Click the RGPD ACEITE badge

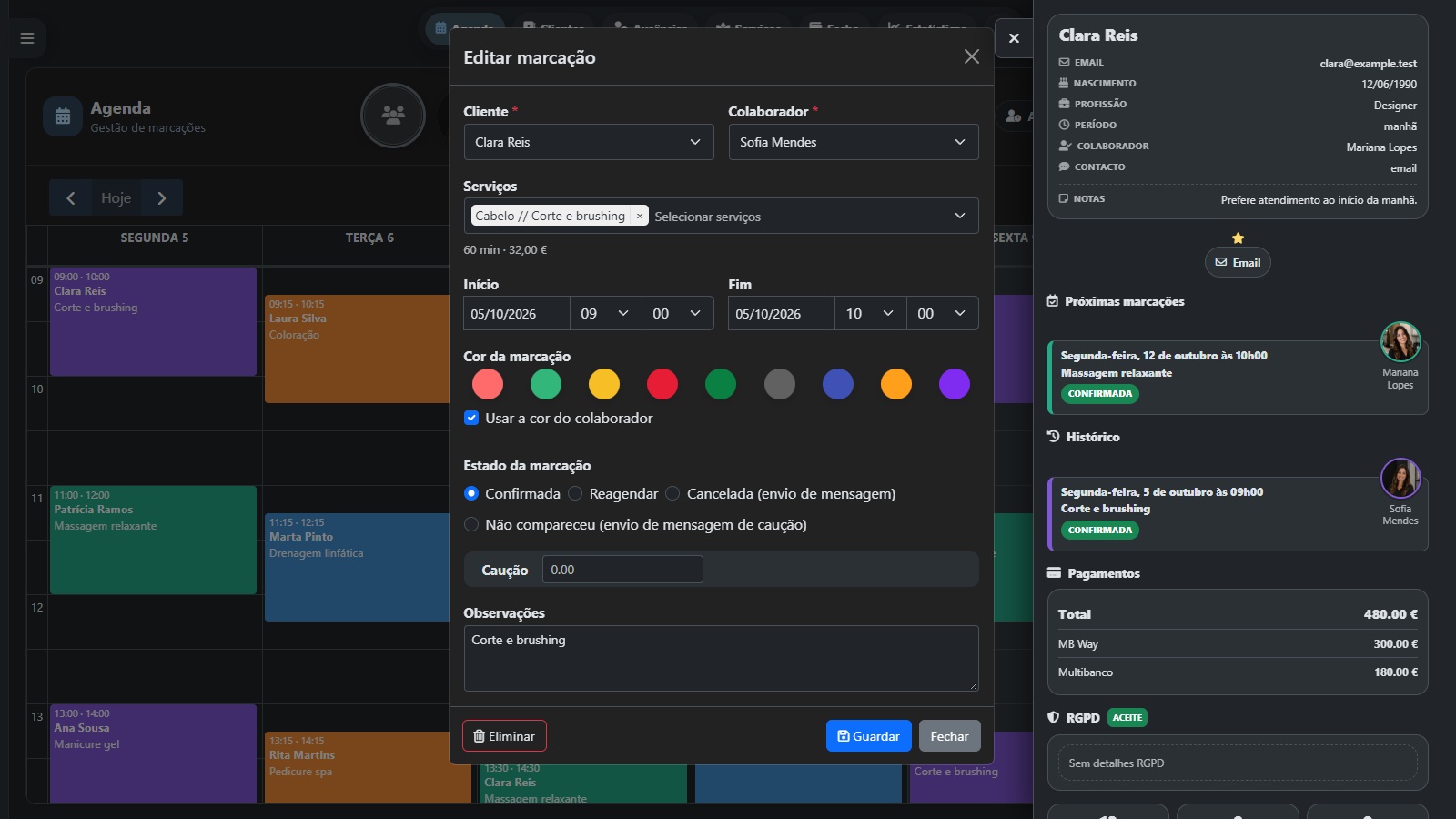pos(1127,717)
